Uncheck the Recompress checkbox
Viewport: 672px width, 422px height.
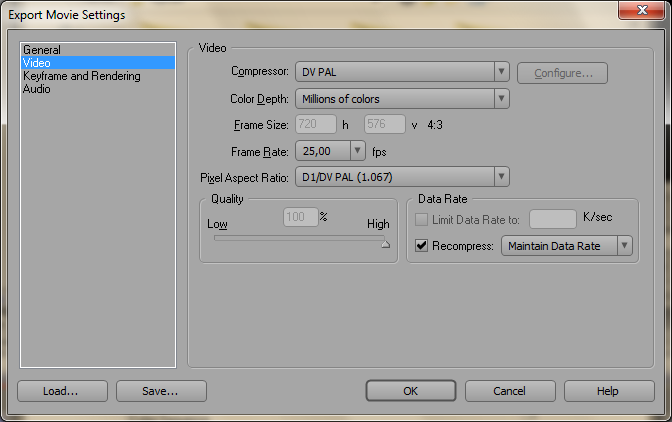pyautogui.click(x=421, y=245)
